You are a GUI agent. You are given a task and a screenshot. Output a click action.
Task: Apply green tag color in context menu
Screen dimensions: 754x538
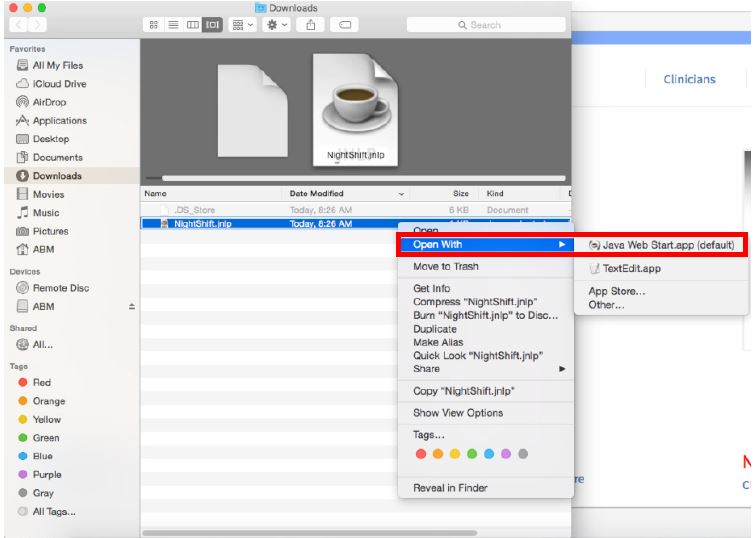pyautogui.click(x=472, y=454)
